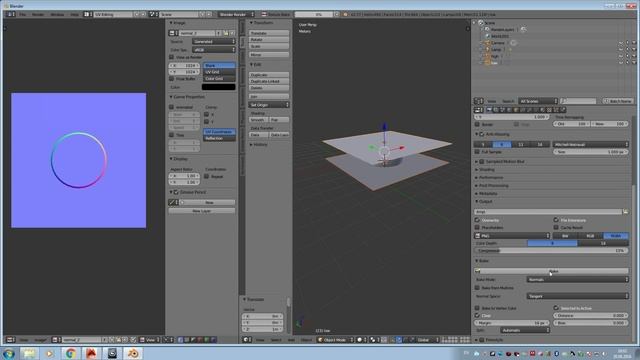Open Chrome from the Windows taskbar
Viewport: 640px width, 360px height.
71,353
